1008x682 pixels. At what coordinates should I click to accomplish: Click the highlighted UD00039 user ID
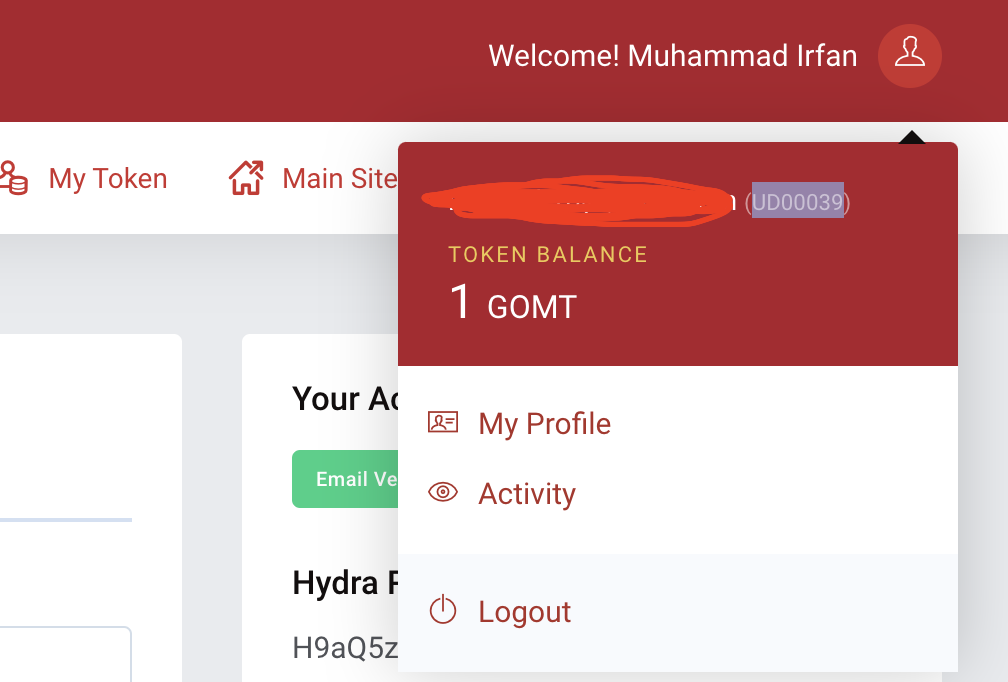pyautogui.click(x=797, y=203)
